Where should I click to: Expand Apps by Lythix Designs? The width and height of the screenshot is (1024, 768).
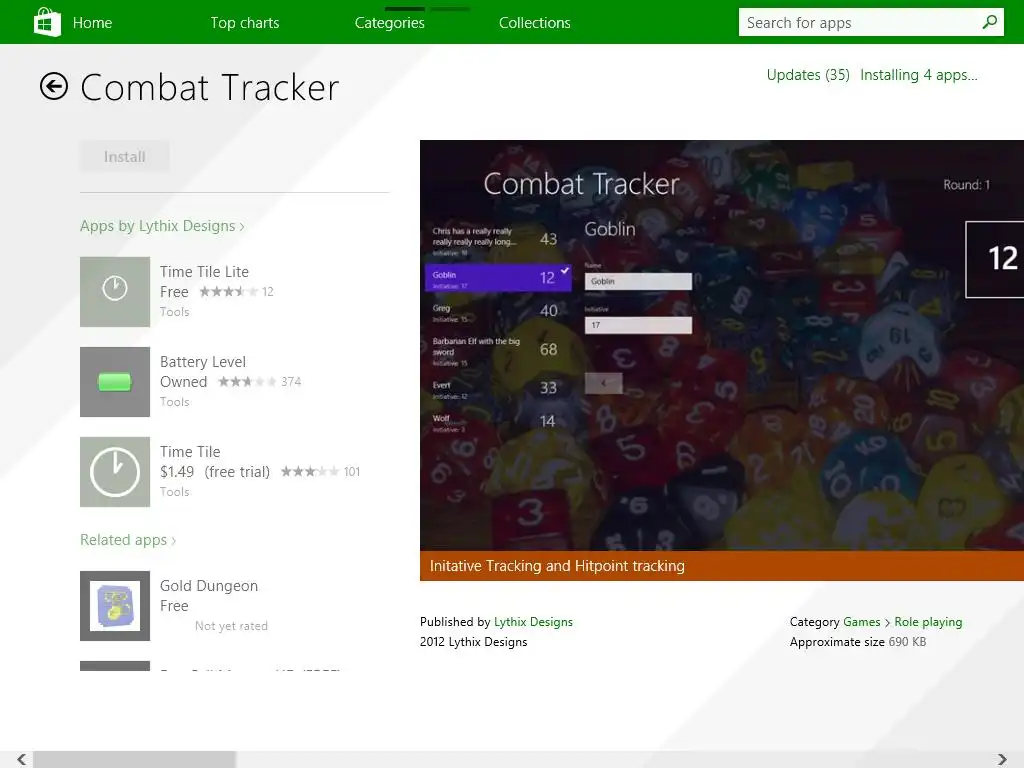pyautogui.click(x=162, y=226)
